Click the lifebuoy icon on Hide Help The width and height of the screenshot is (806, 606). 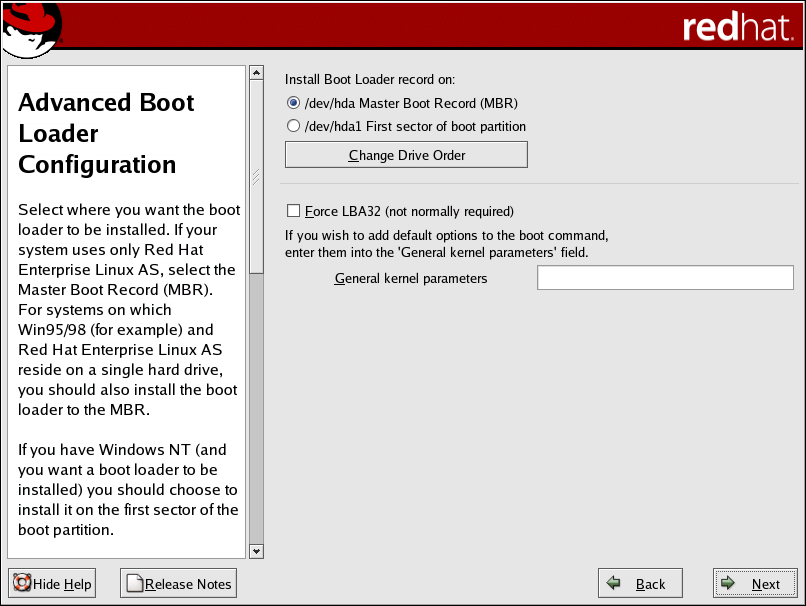coord(22,584)
